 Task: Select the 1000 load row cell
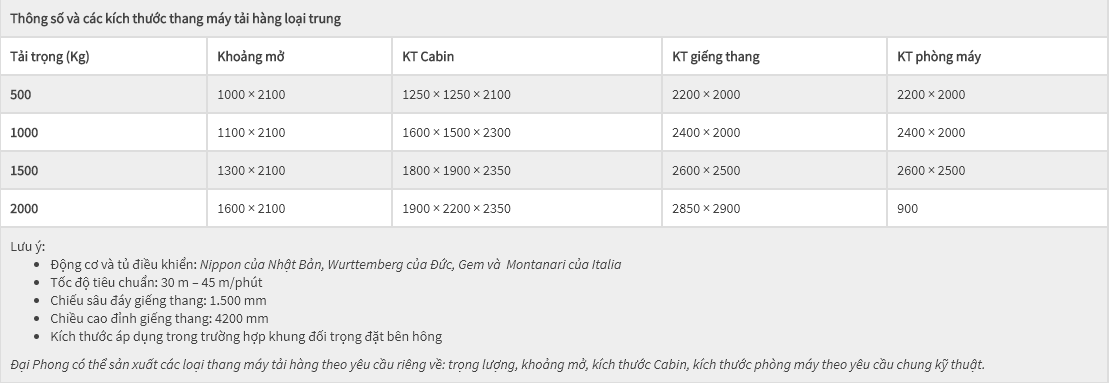pos(103,132)
